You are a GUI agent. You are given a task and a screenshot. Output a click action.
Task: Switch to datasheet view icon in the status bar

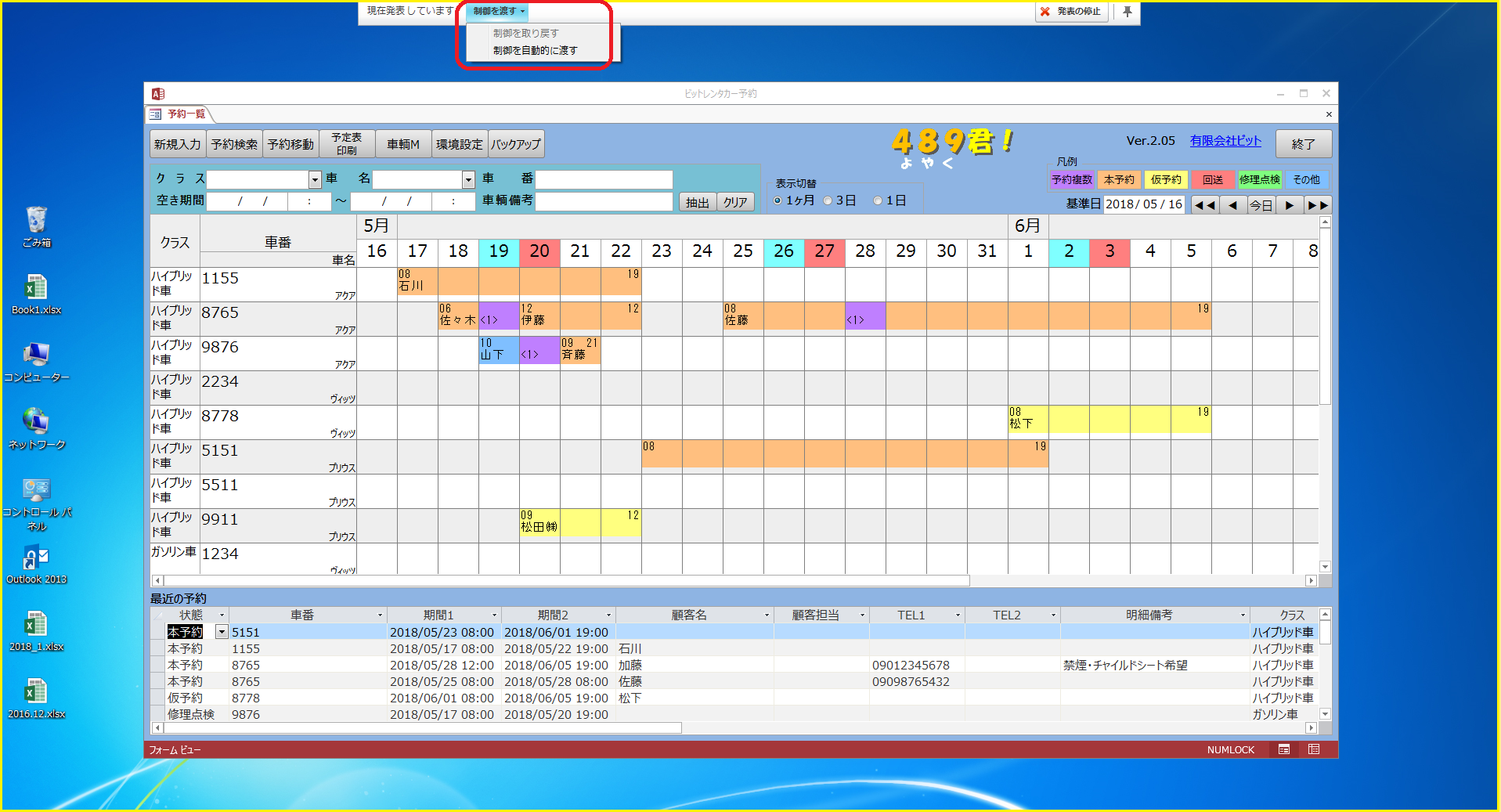[1314, 749]
